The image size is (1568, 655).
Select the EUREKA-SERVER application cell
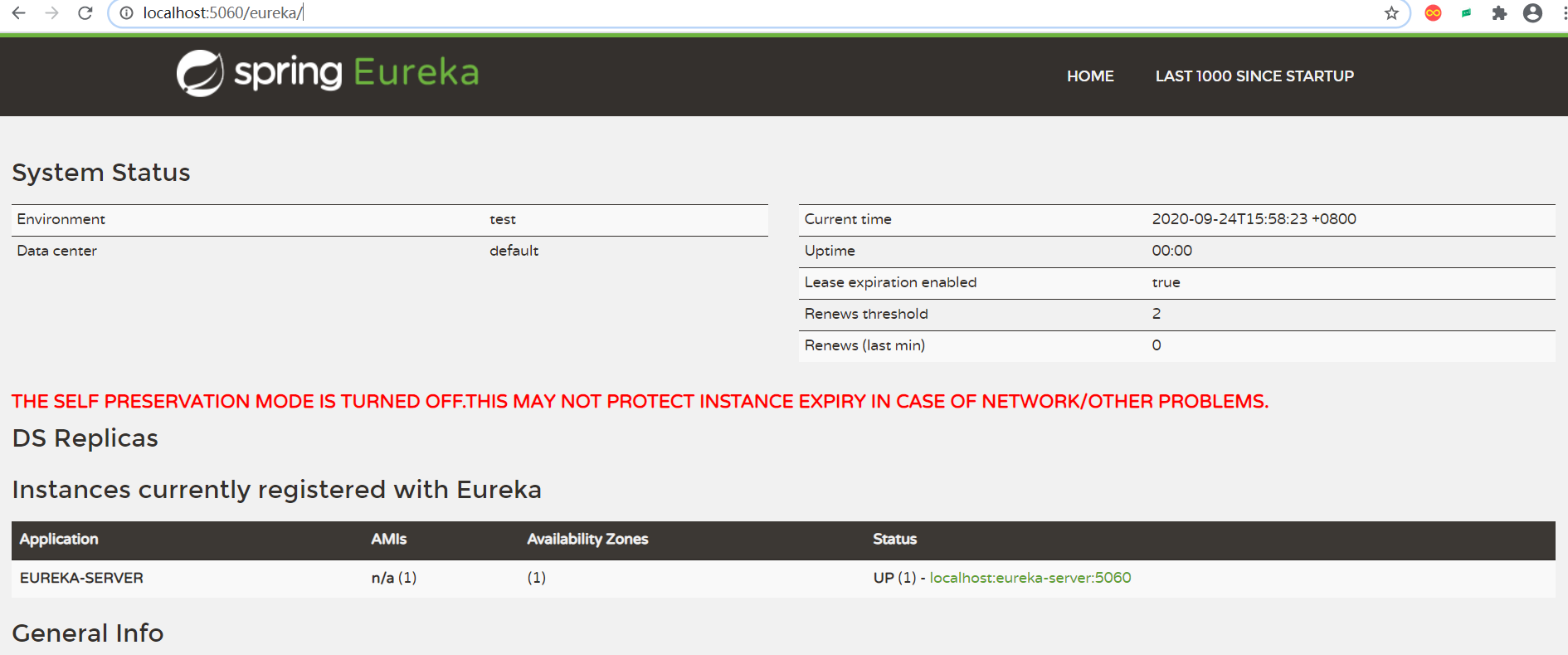(x=81, y=578)
